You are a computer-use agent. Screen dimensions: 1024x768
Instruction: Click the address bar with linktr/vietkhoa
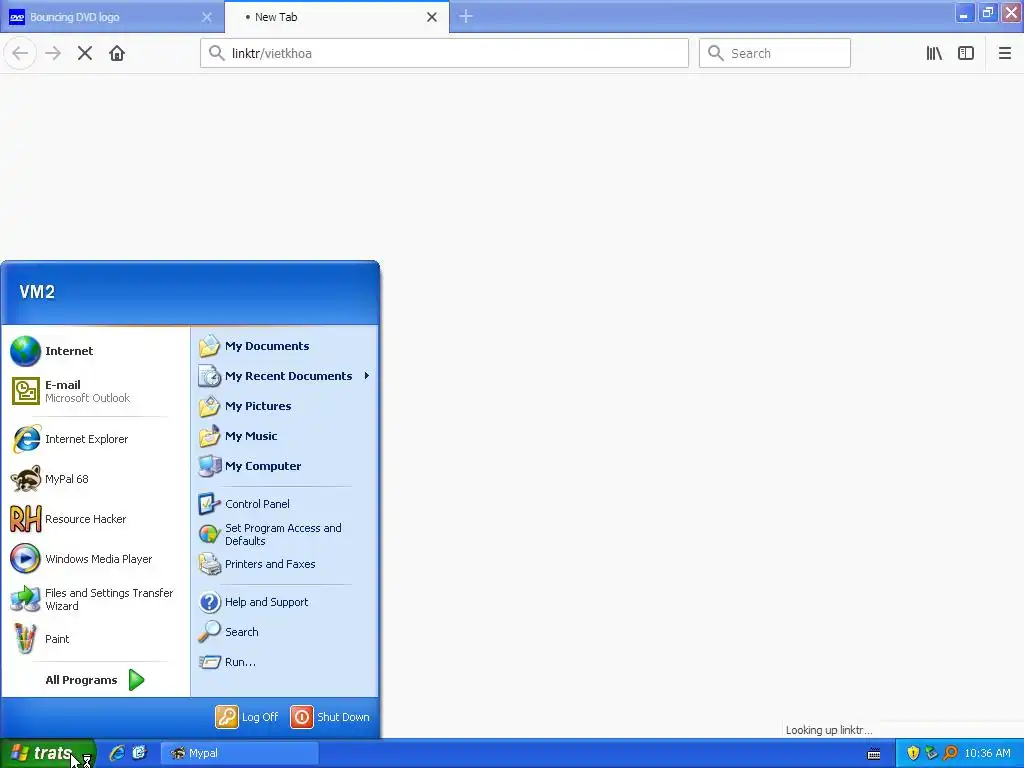coord(444,53)
